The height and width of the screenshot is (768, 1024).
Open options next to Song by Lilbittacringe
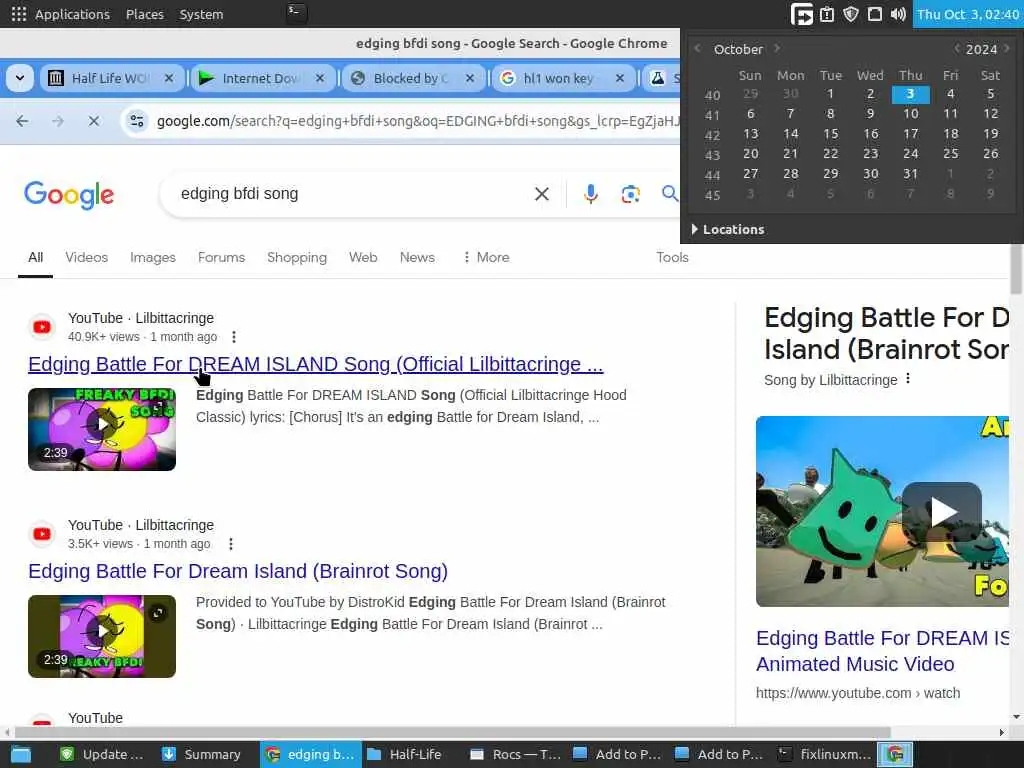pyautogui.click(x=908, y=379)
